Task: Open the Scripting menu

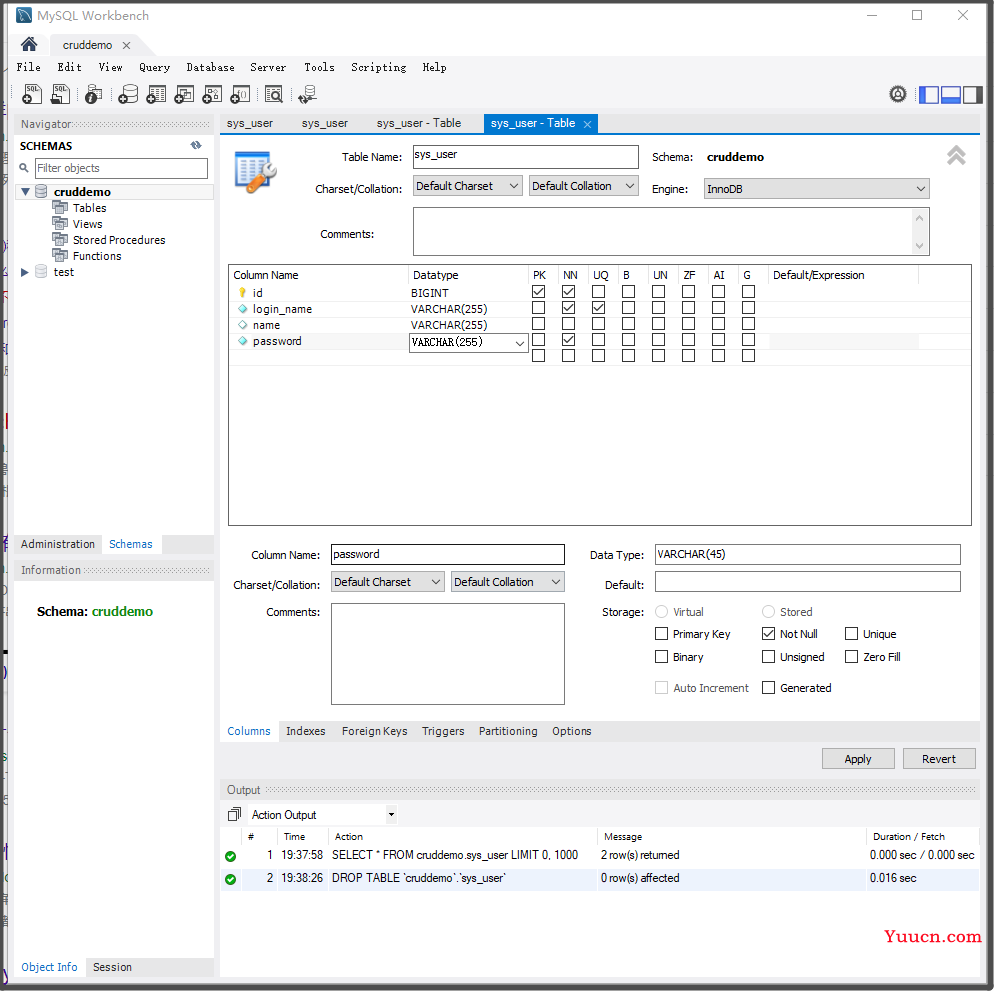Action: coord(378,67)
